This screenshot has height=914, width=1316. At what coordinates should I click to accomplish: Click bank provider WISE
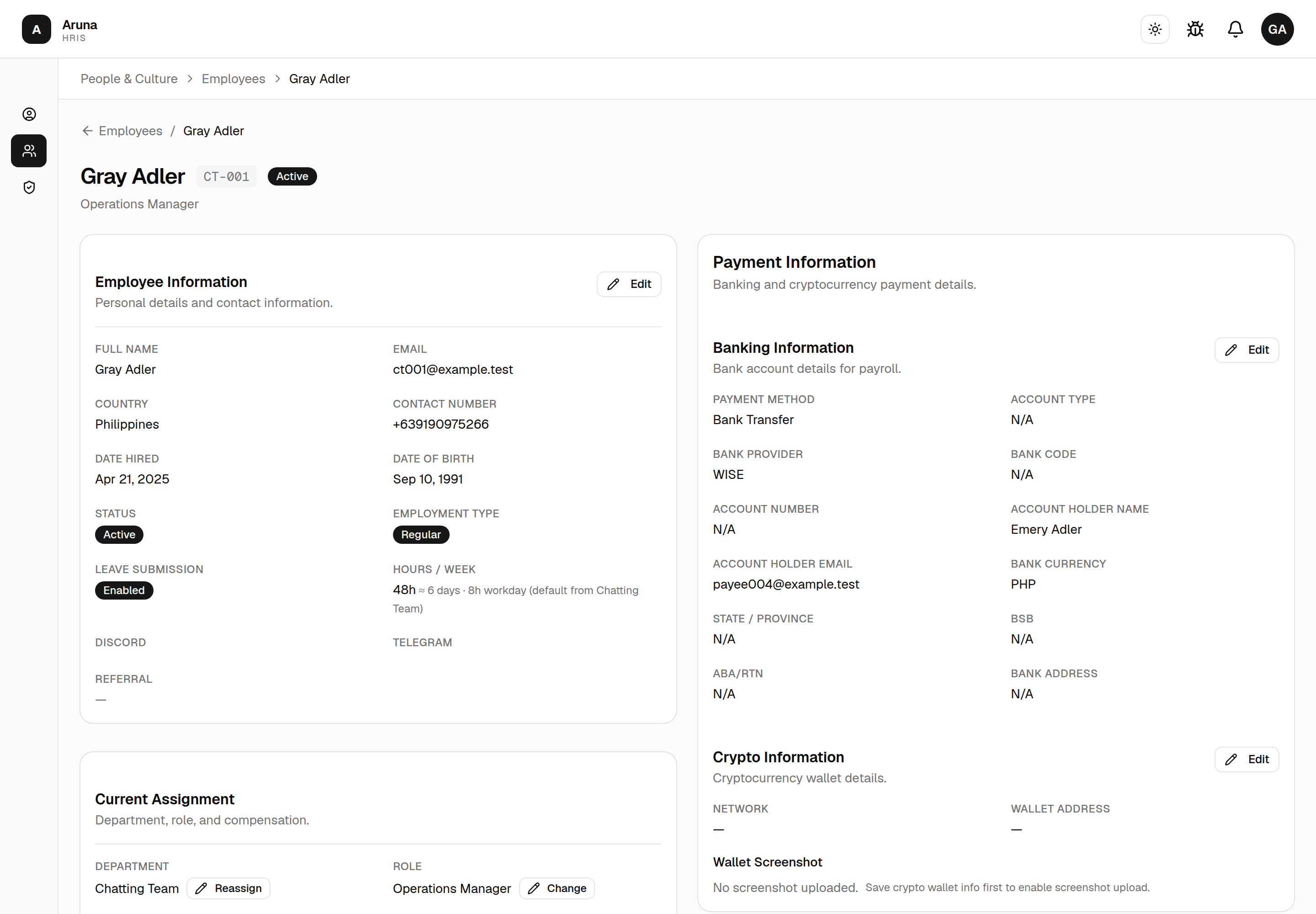728,475
